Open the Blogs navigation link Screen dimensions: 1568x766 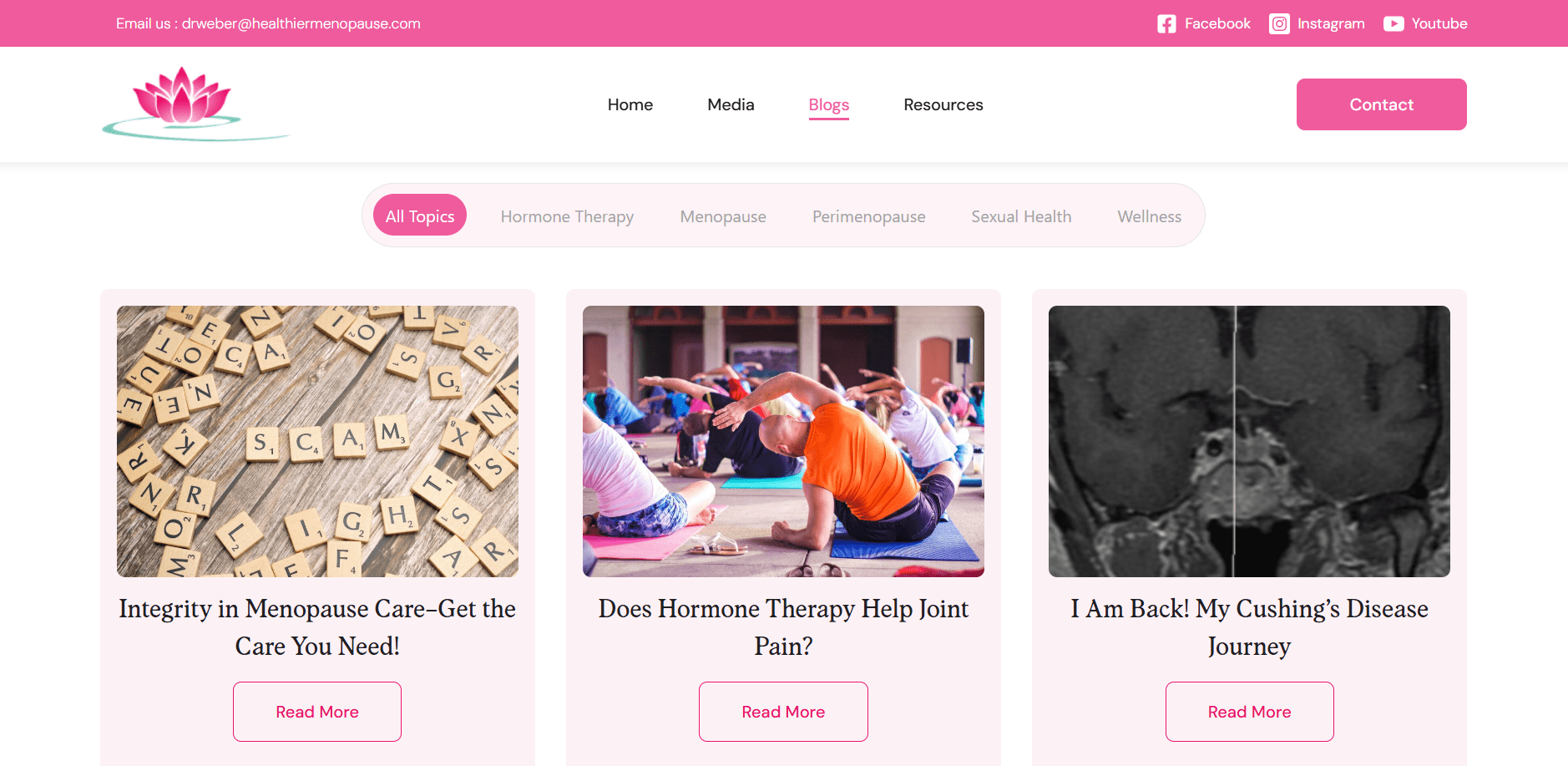tap(829, 105)
